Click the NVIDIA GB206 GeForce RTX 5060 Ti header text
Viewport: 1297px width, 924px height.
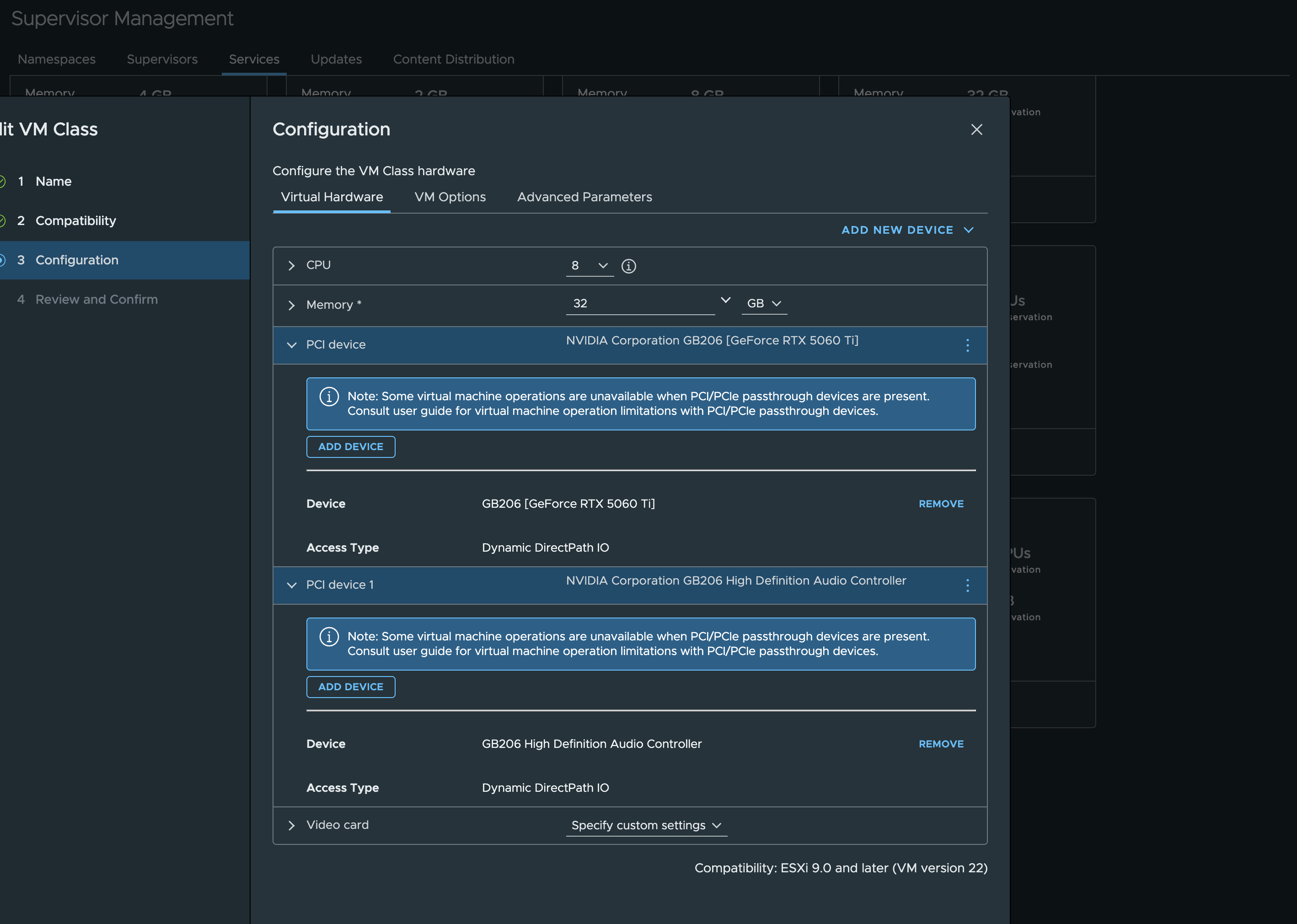(x=712, y=340)
